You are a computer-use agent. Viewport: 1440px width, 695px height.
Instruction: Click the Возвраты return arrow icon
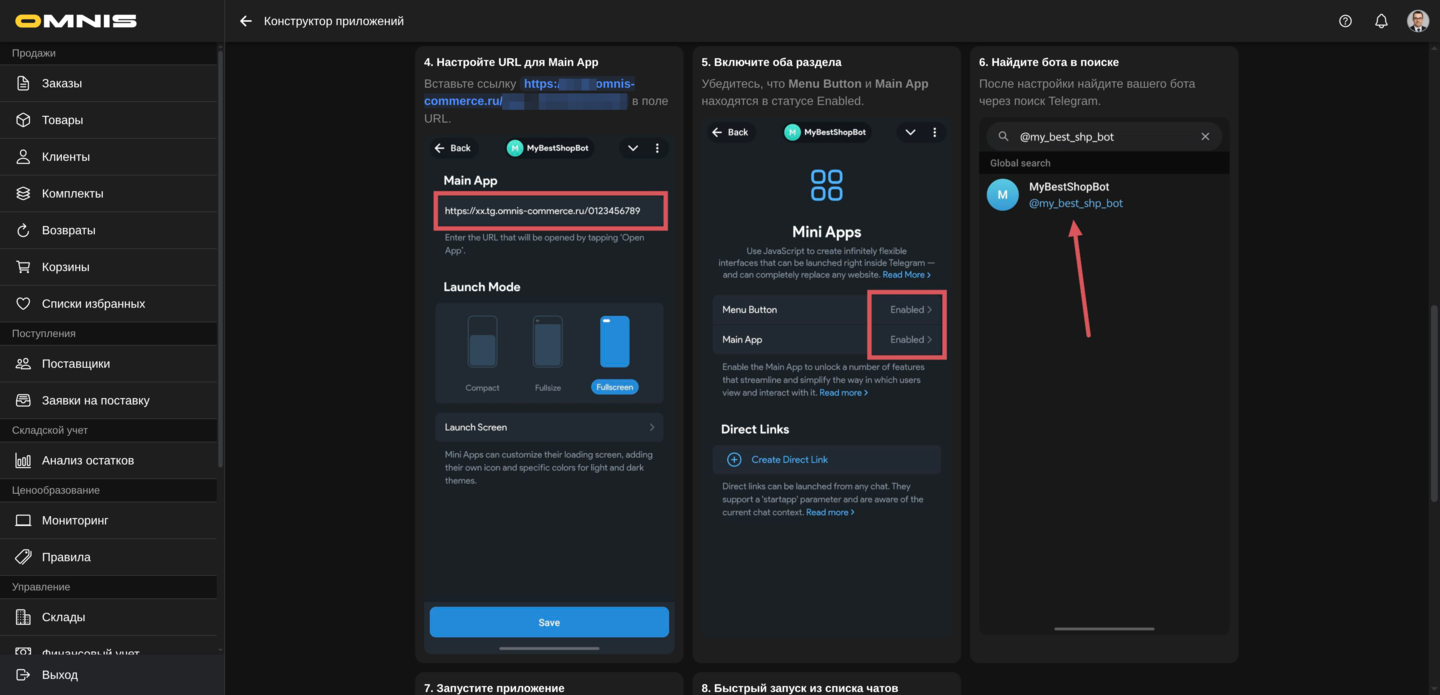click(23, 230)
